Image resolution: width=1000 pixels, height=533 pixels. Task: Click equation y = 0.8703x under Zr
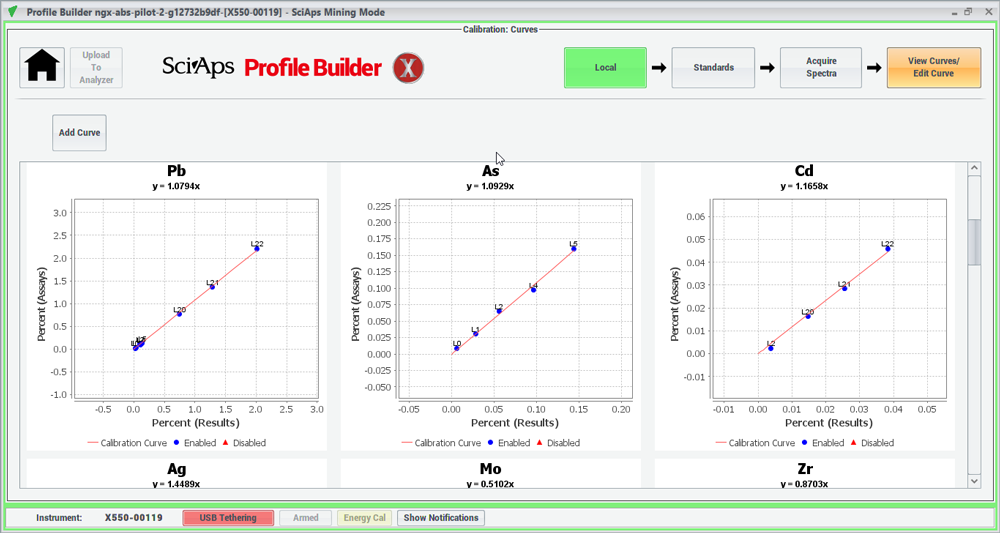pos(804,484)
